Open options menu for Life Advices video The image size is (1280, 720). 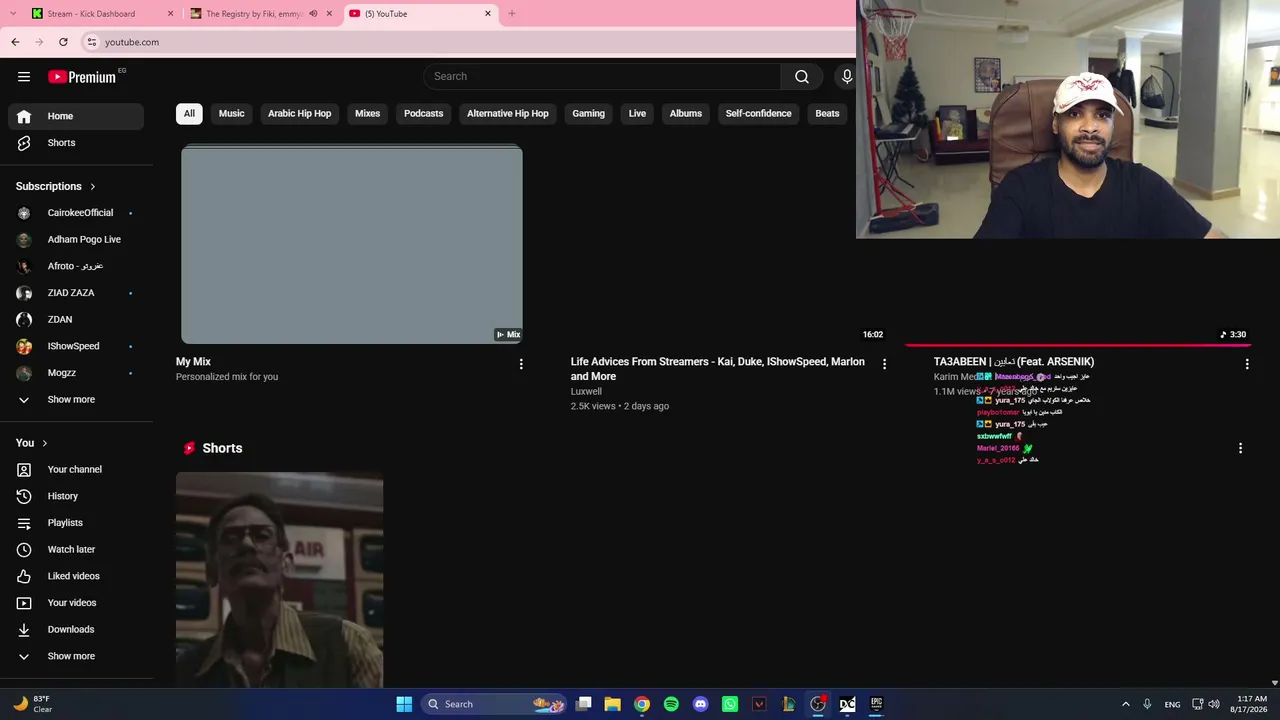884,364
